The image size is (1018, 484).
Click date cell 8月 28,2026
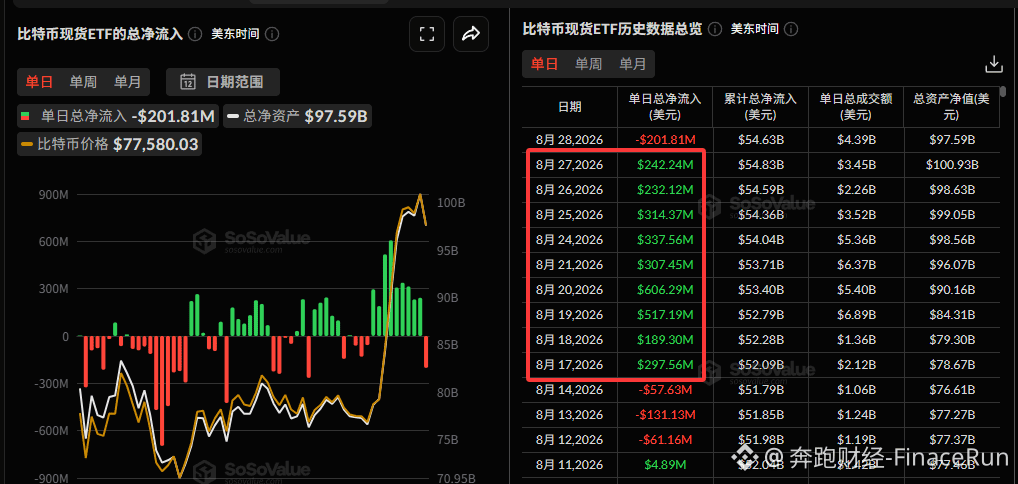click(570, 140)
